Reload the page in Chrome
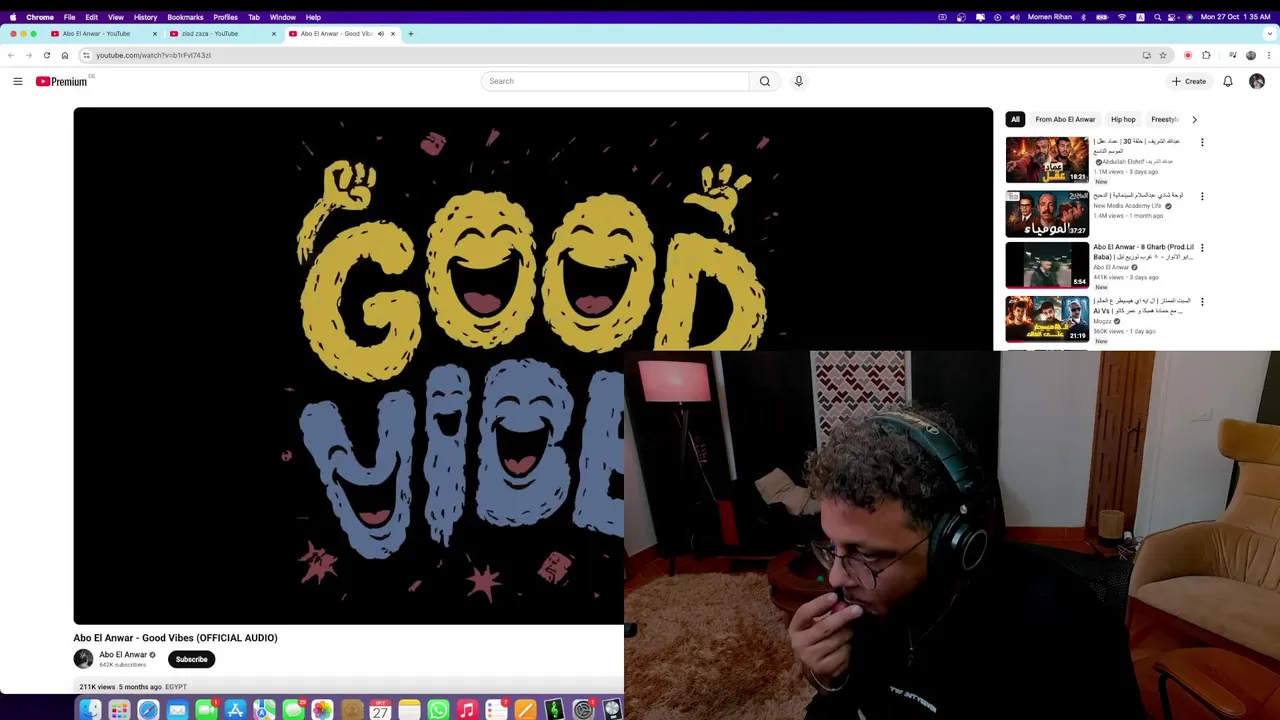This screenshot has width=1280, height=720. pyautogui.click(x=47, y=55)
